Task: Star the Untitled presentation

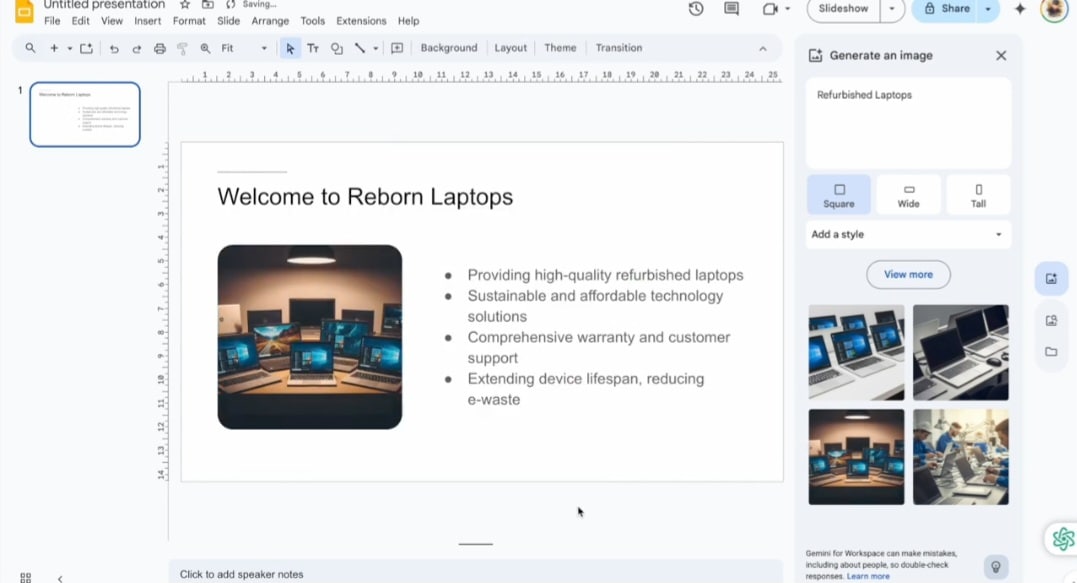Action: (185, 5)
